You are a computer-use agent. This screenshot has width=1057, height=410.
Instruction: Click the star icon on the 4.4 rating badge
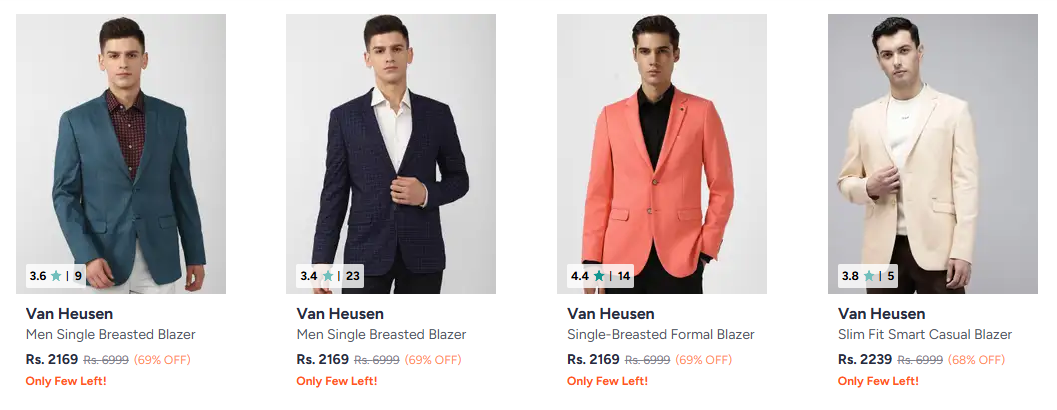point(598,276)
